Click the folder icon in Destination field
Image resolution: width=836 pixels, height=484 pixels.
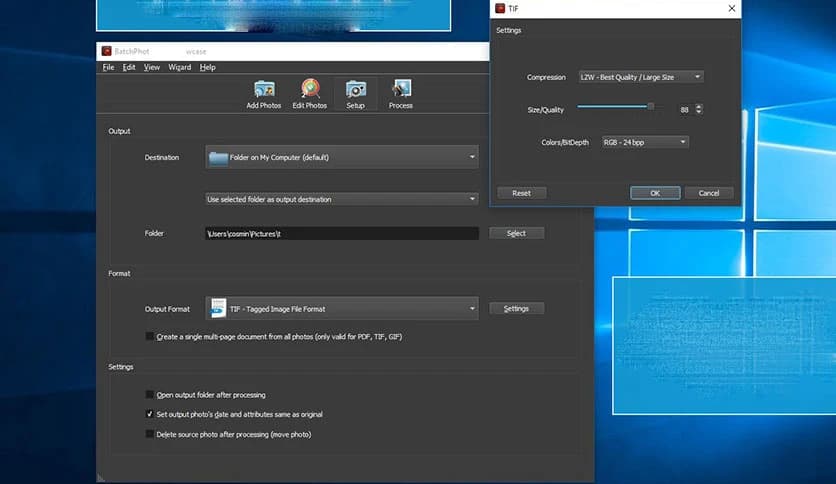218,157
